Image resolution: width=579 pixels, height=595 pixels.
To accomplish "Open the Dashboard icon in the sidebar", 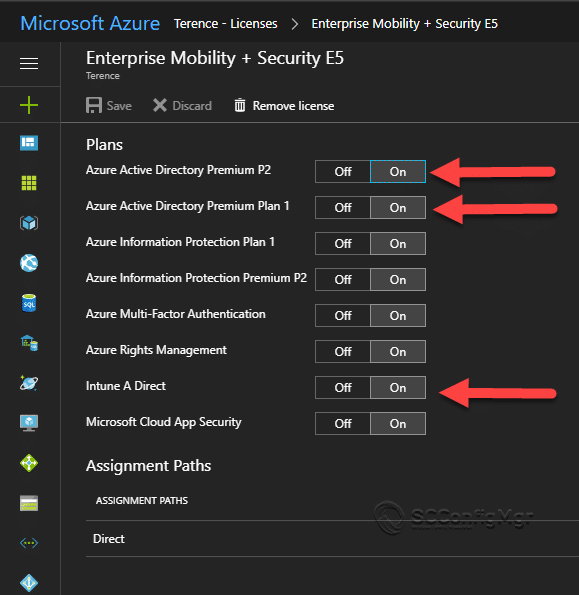I will (29, 143).
